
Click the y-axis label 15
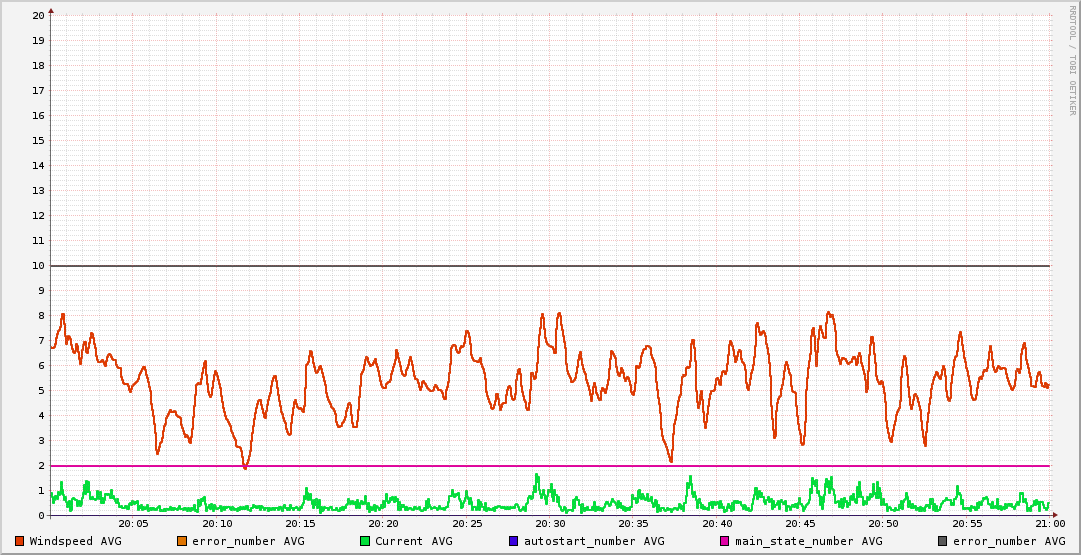pyautogui.click(x=38, y=141)
